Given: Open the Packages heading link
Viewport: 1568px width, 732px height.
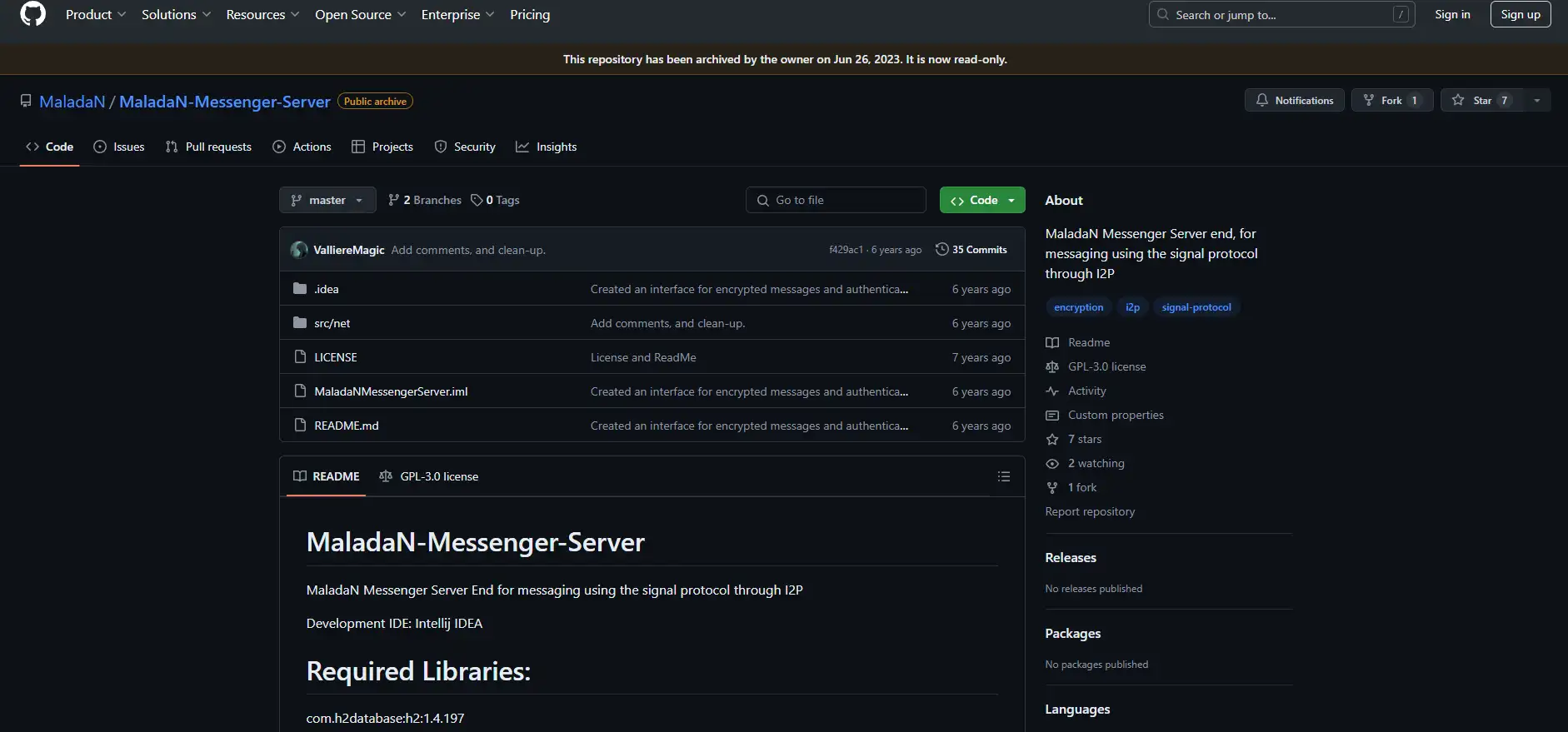Looking at the screenshot, I should click(1073, 634).
